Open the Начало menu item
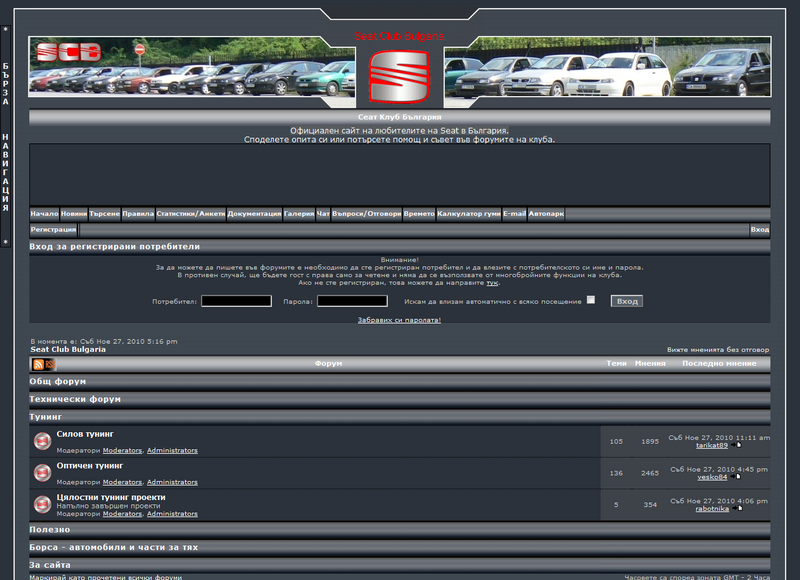Viewport: 800px width, 580px height. (44, 214)
